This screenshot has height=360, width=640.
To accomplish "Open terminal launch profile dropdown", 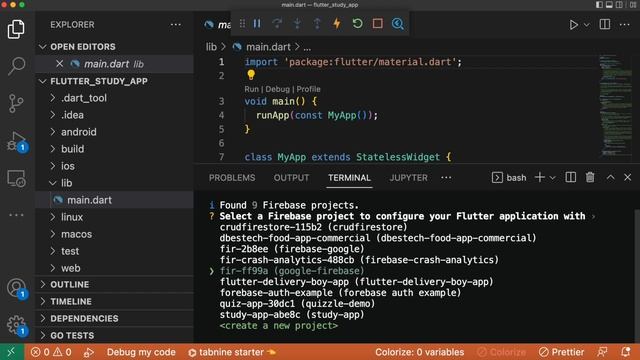I will coord(552,178).
